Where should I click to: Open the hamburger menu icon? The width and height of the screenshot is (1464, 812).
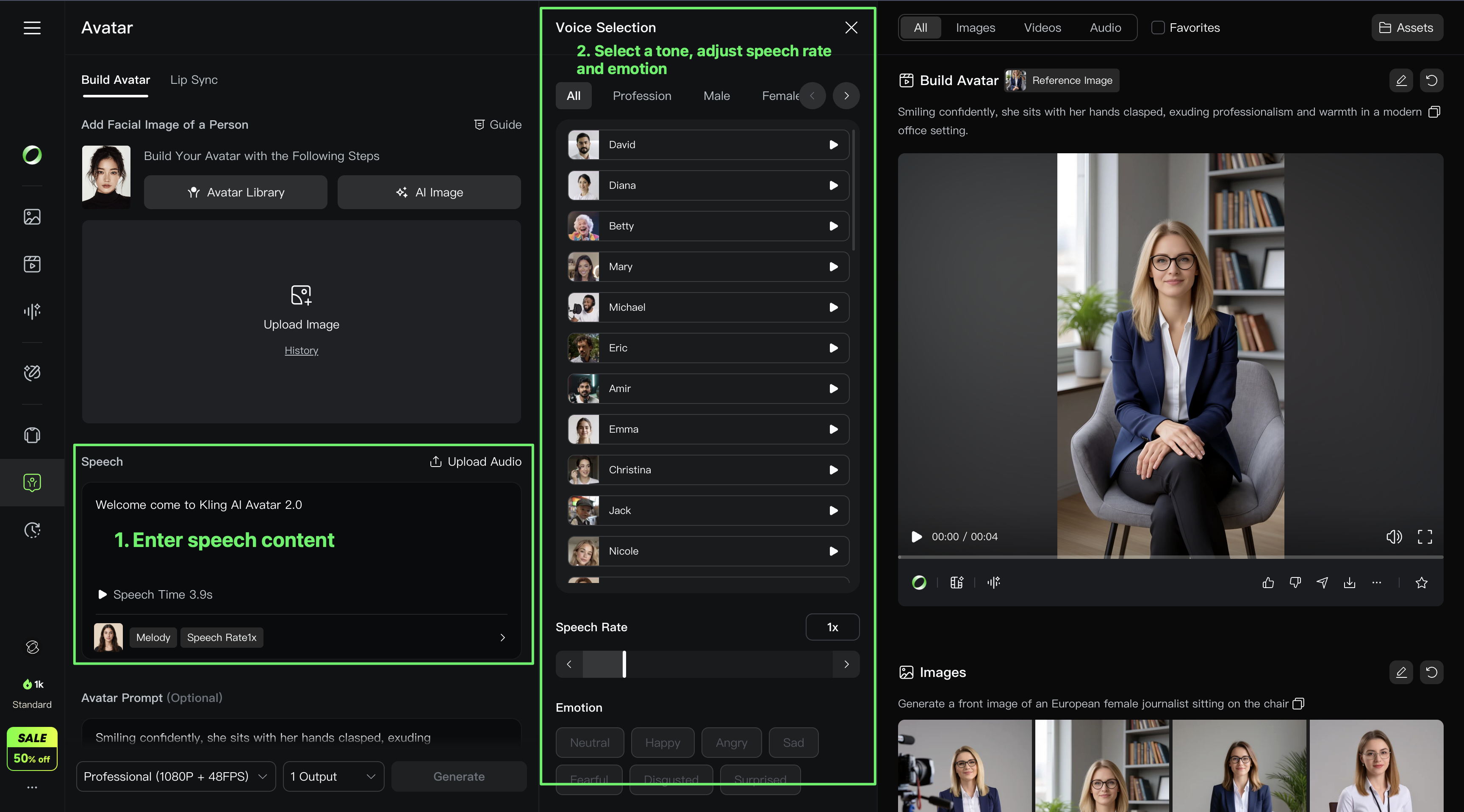[x=32, y=28]
